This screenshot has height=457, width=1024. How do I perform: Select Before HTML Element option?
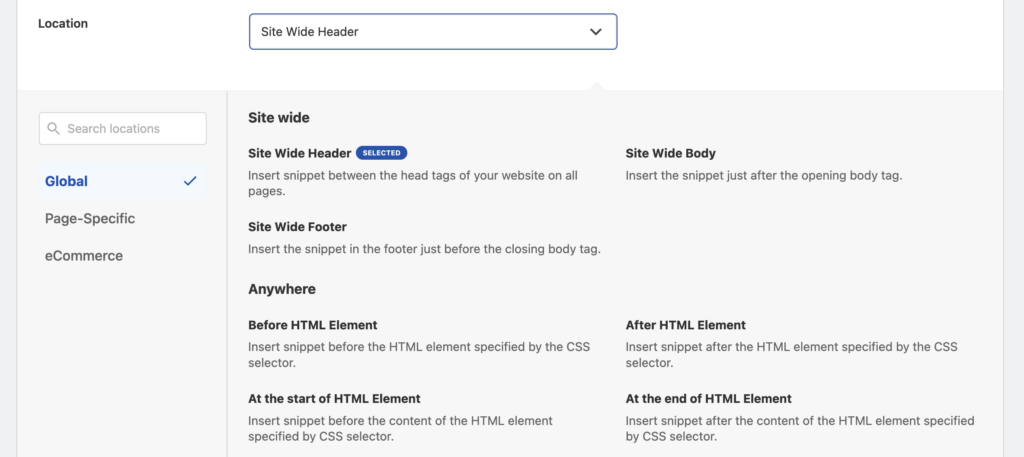pos(313,325)
